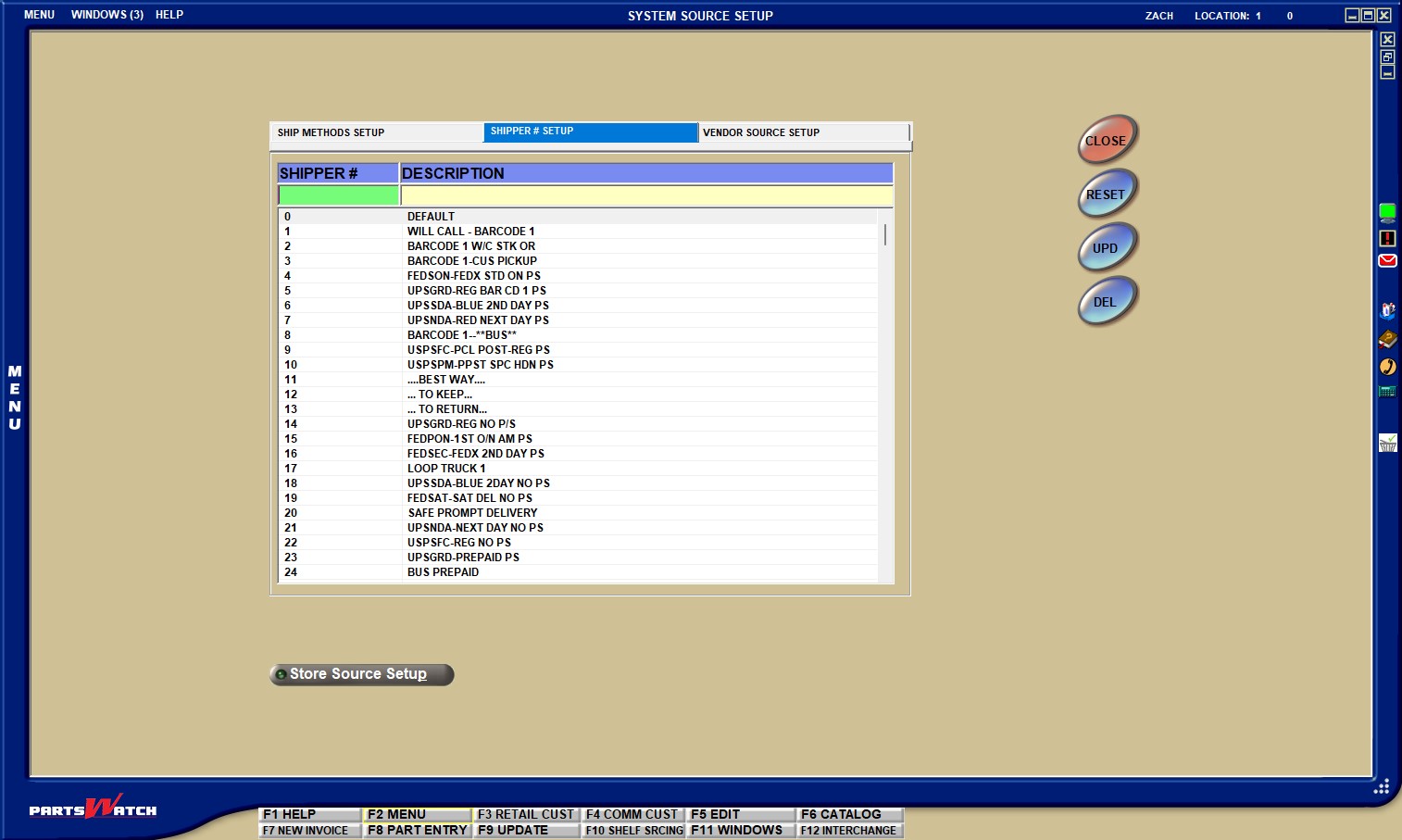
Task: Open the red exclamation alert icon
Action: (1387, 238)
